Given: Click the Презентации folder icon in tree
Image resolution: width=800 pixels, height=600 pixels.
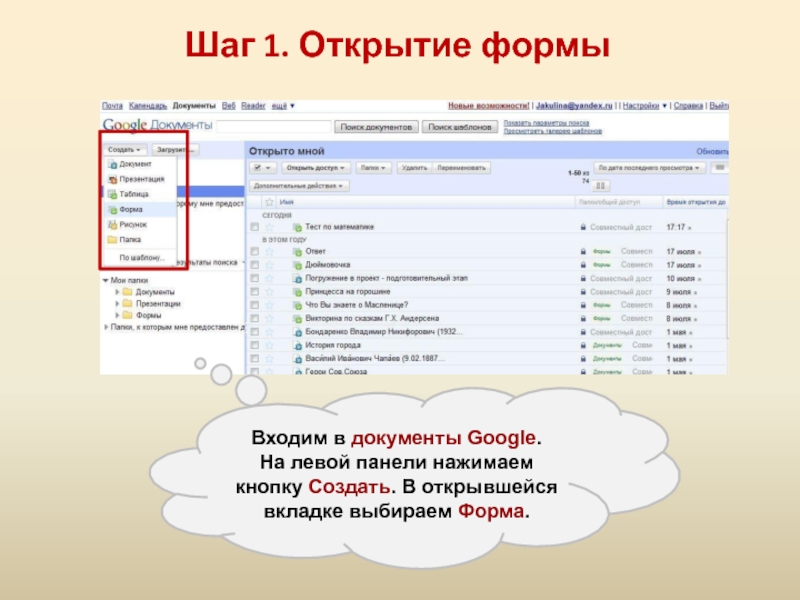Looking at the screenshot, I should click(x=128, y=304).
